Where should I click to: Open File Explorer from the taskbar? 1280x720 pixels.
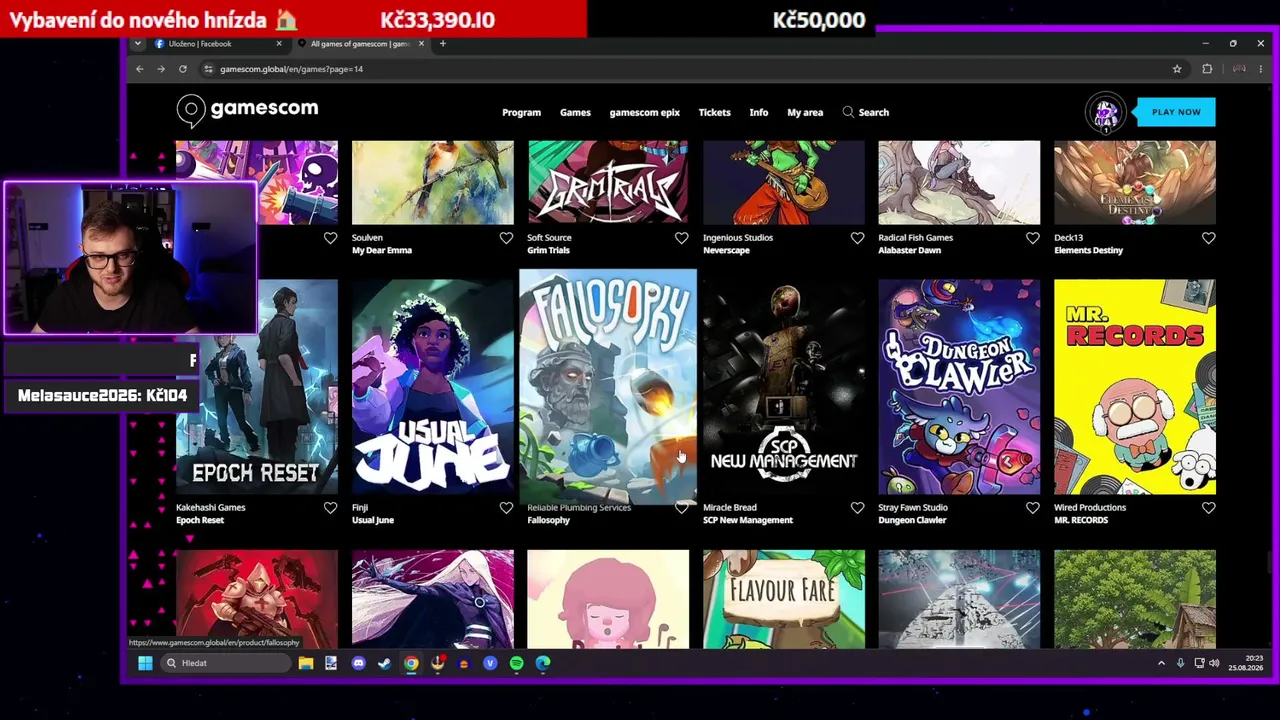point(306,663)
